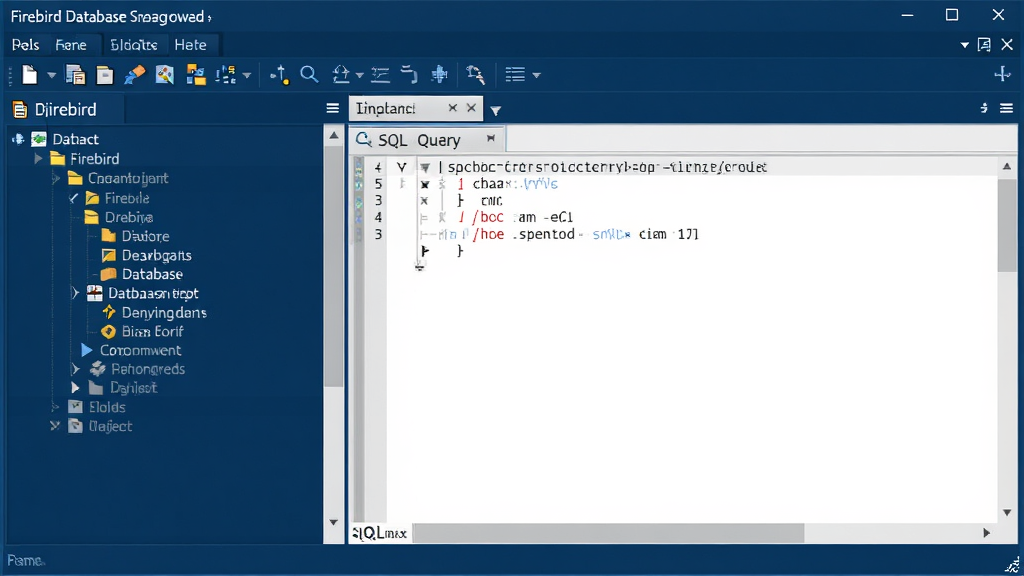Switch to the Iinptancl tab
1024x576 pixels.
[385, 108]
